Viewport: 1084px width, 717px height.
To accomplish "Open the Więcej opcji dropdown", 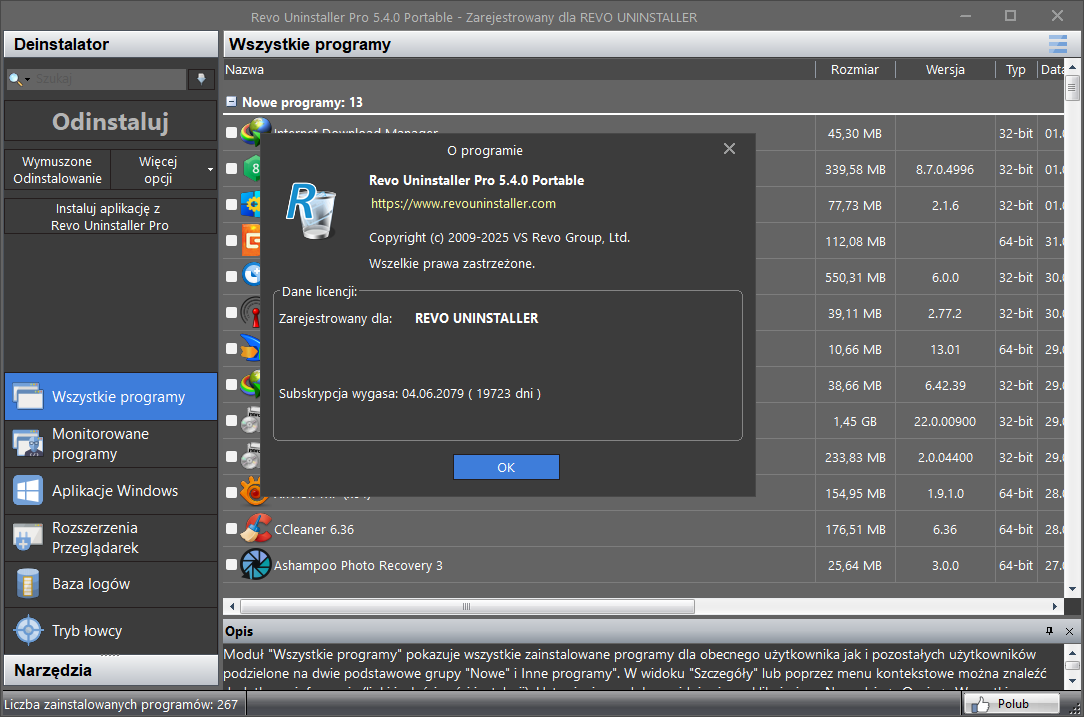I will (164, 169).
